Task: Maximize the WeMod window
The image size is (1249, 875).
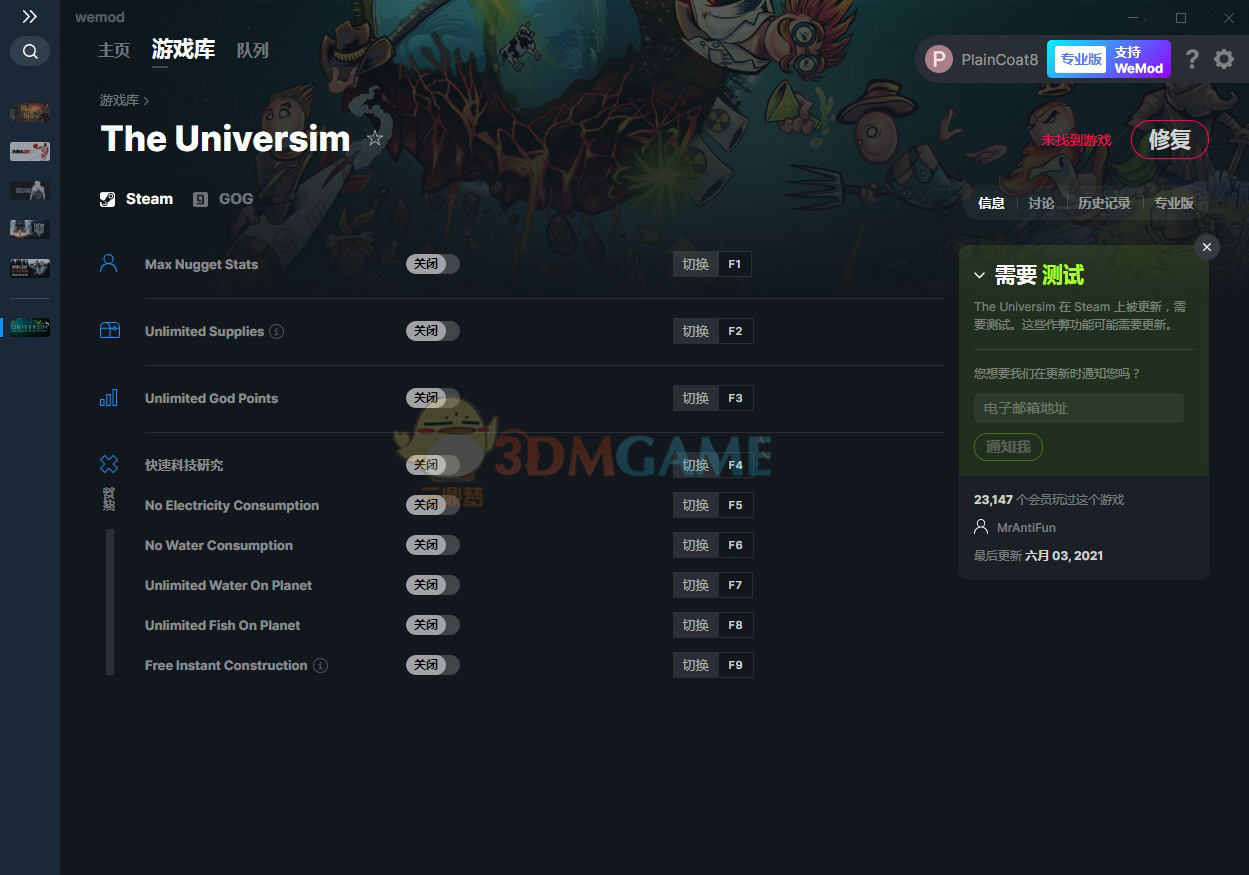Action: pos(1181,18)
